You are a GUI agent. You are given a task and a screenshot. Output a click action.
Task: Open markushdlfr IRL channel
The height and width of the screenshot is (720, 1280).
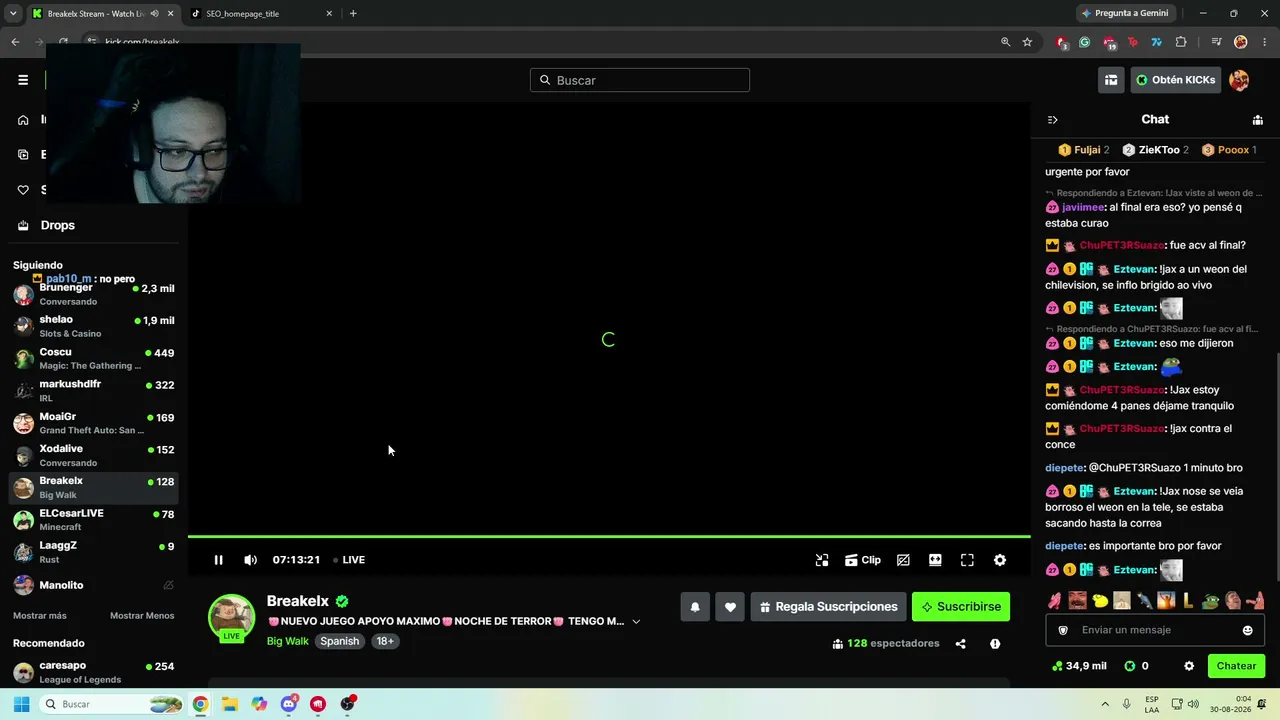[94, 390]
